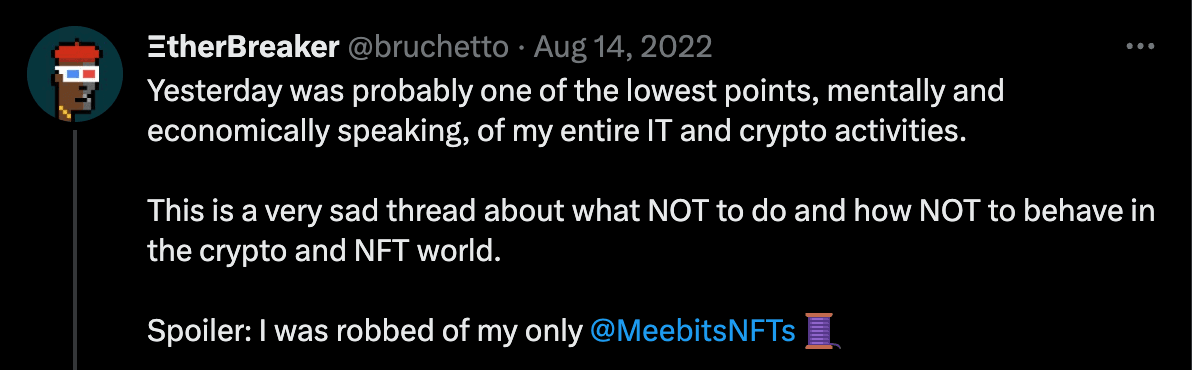Click the line starting "Yesterday was probably"
The image size is (1192, 370).
575,91
